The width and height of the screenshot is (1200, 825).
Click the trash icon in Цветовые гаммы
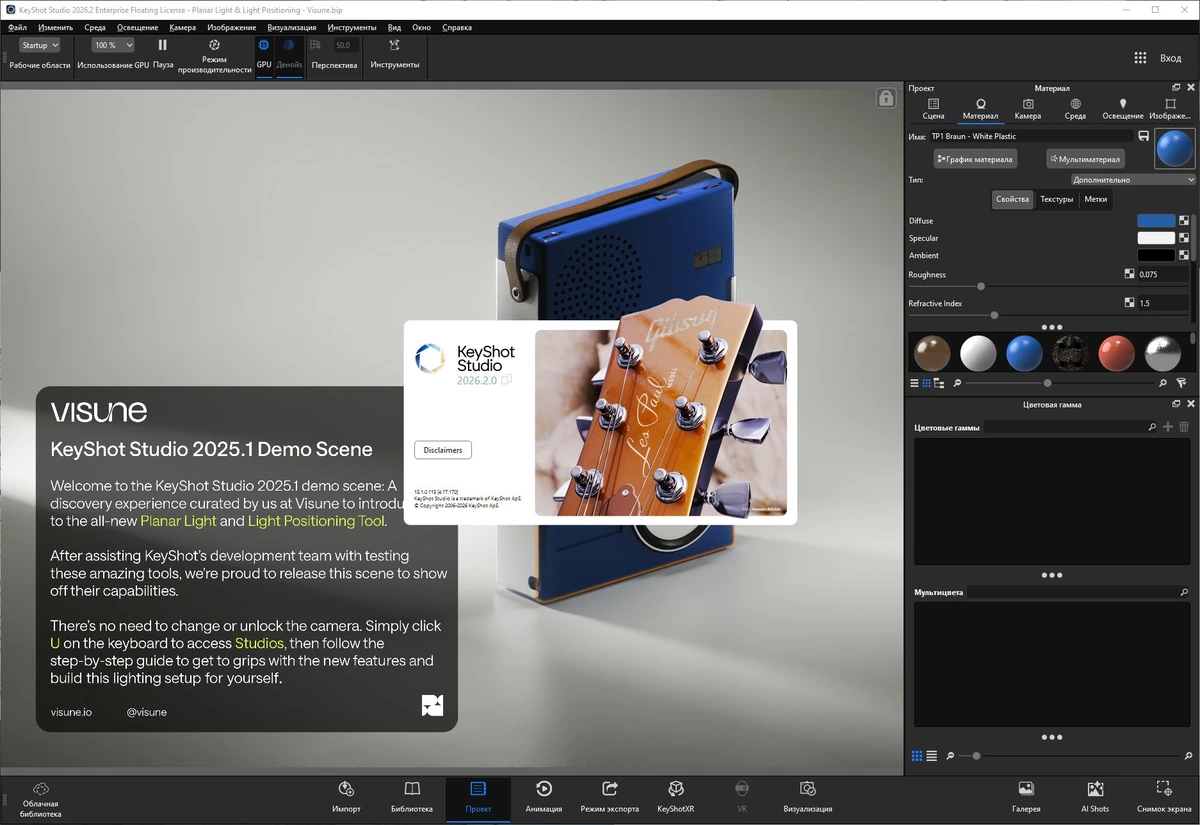pyautogui.click(x=1184, y=427)
